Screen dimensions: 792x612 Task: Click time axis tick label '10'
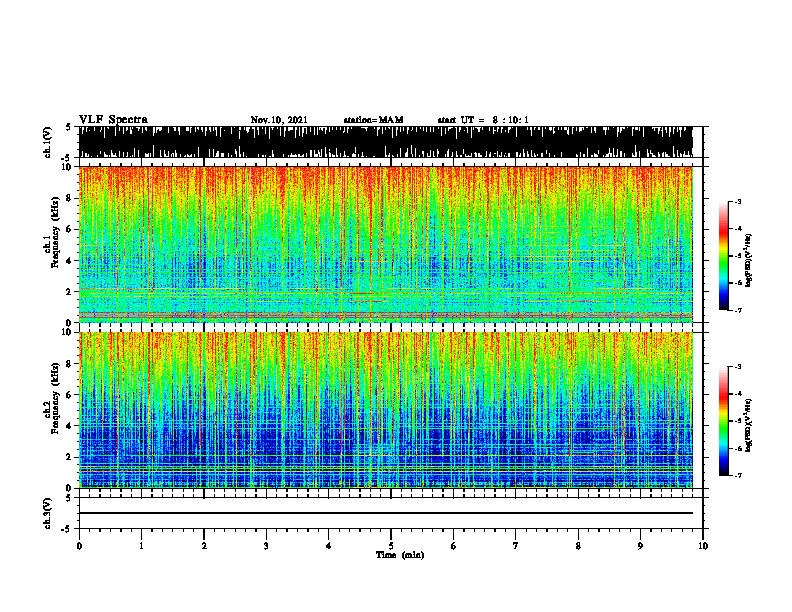[x=703, y=546]
